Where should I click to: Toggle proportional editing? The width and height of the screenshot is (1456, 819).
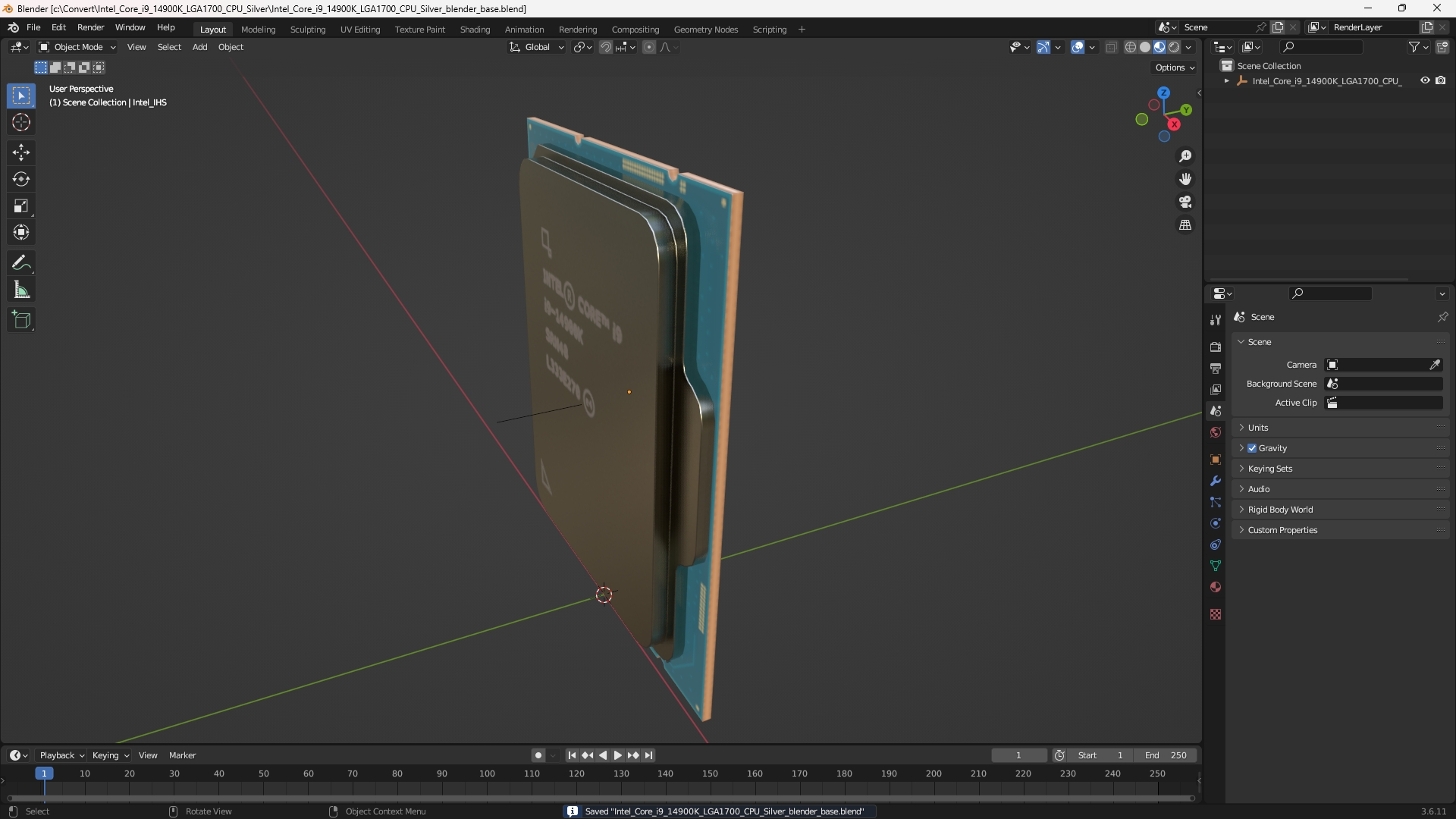[x=649, y=47]
